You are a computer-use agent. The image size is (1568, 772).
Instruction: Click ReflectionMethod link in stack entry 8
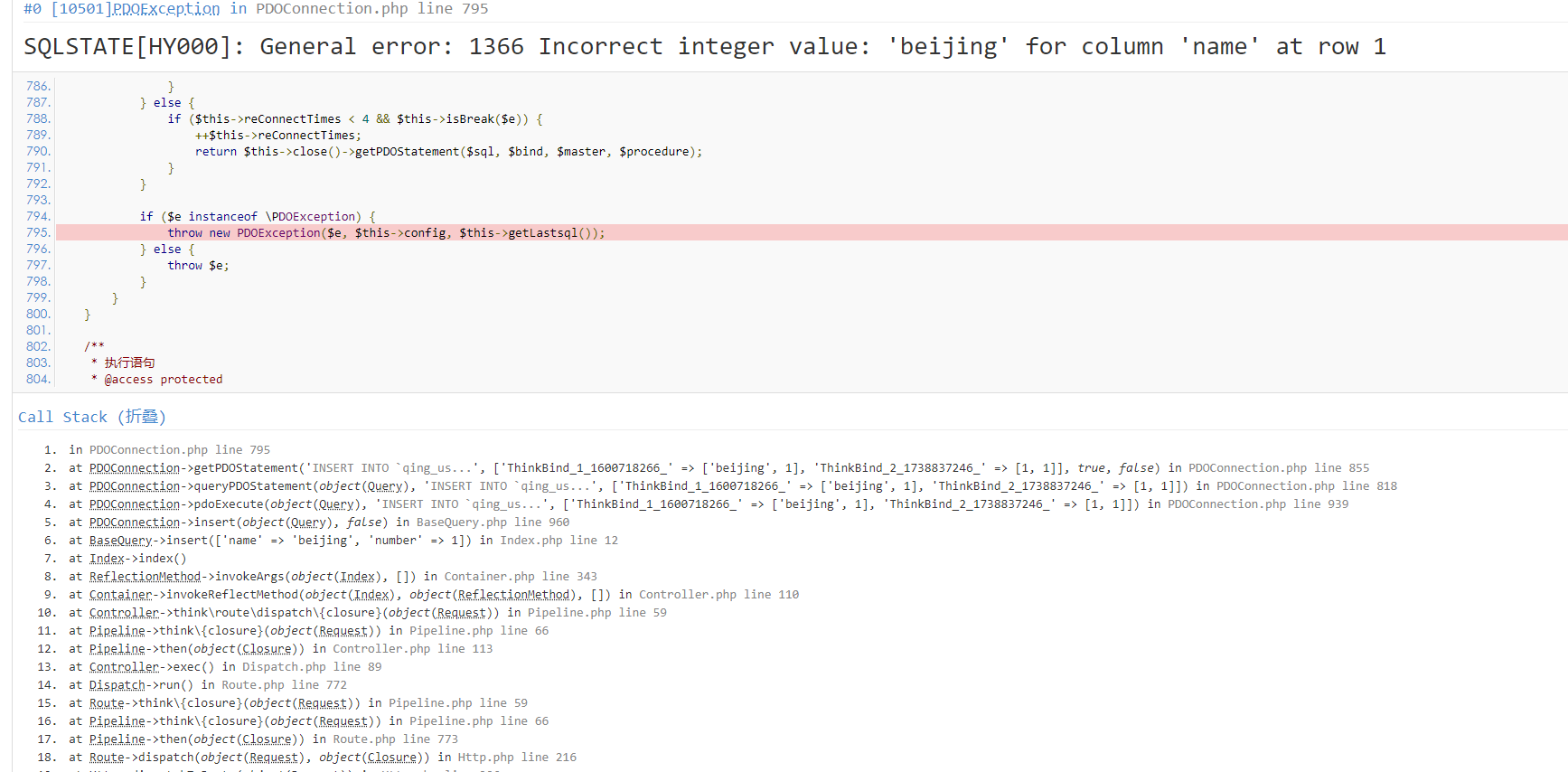tap(145, 577)
